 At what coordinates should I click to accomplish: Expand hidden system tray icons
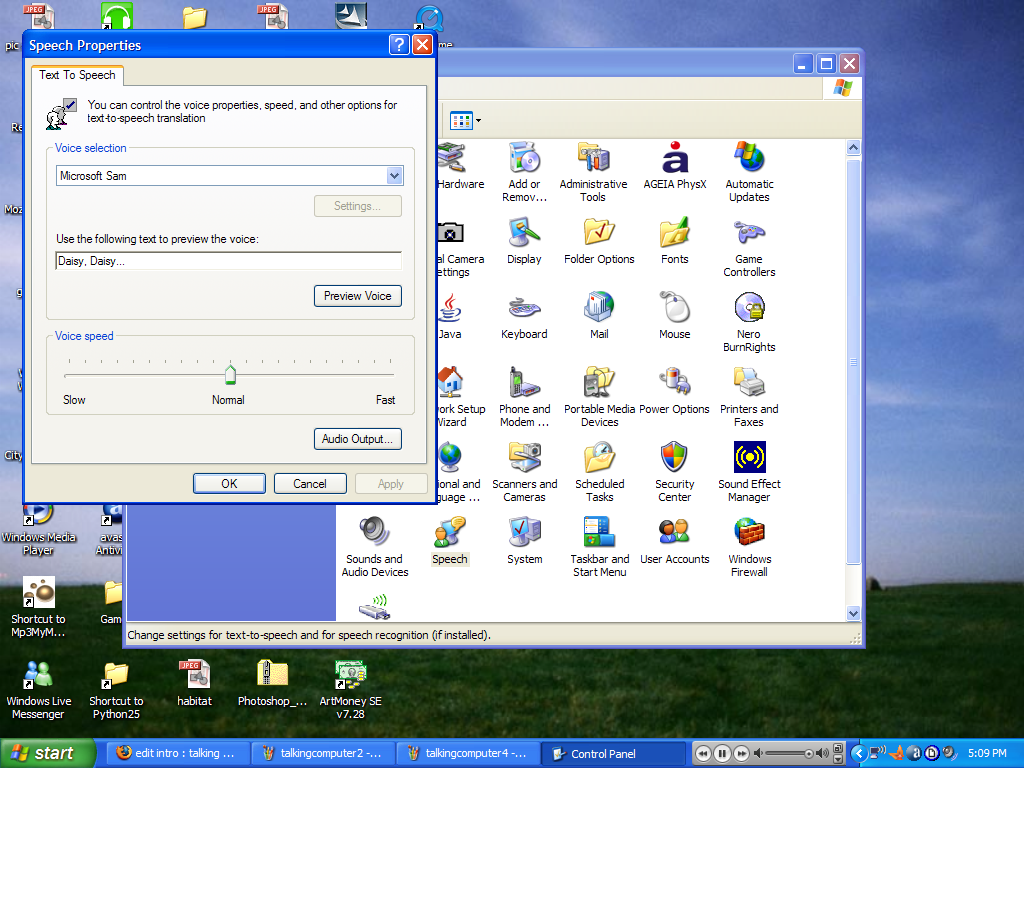(858, 754)
